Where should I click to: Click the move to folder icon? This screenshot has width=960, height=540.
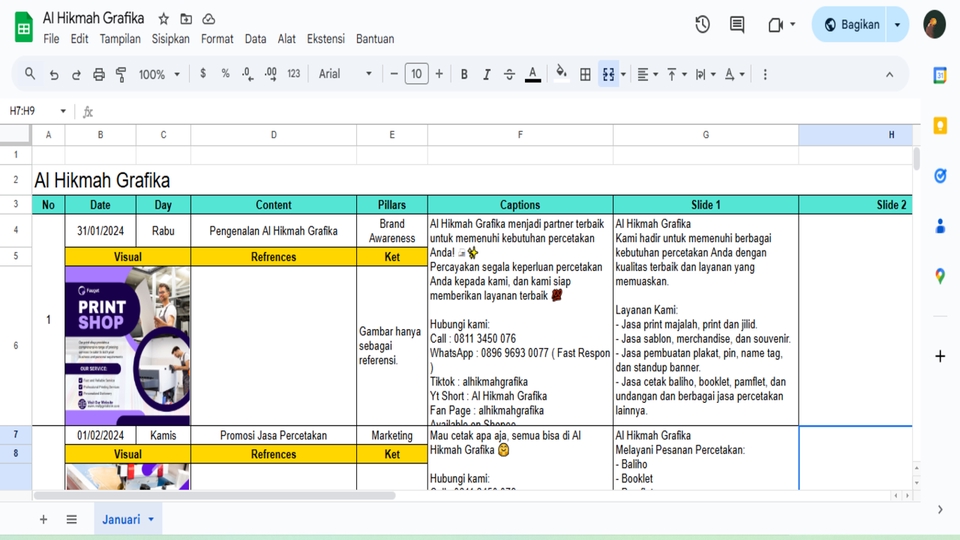coord(186,19)
